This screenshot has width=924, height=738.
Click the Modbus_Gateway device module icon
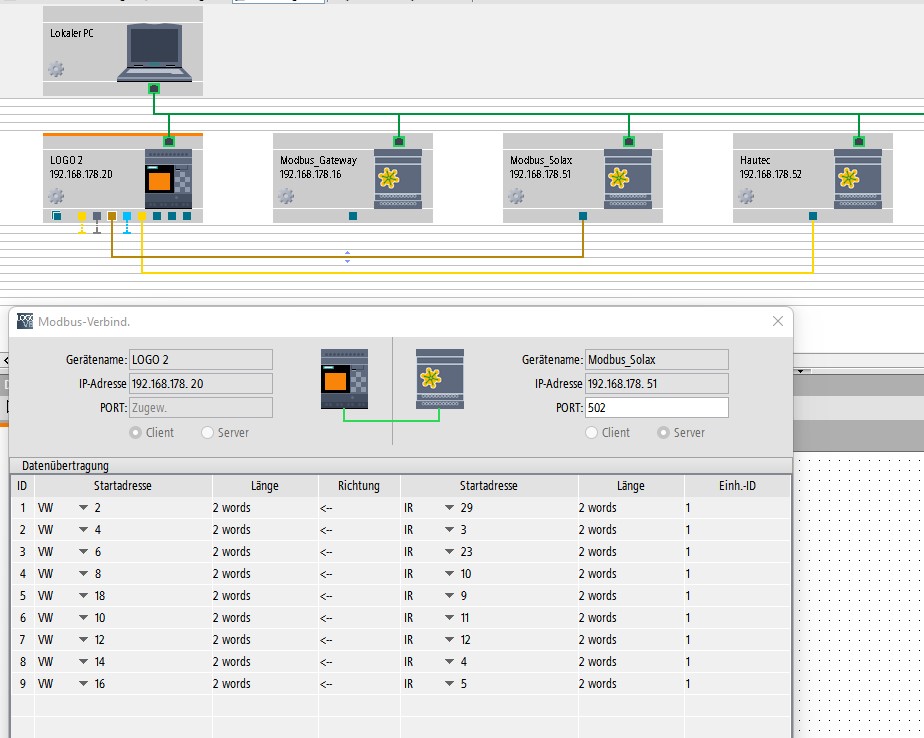click(x=398, y=179)
